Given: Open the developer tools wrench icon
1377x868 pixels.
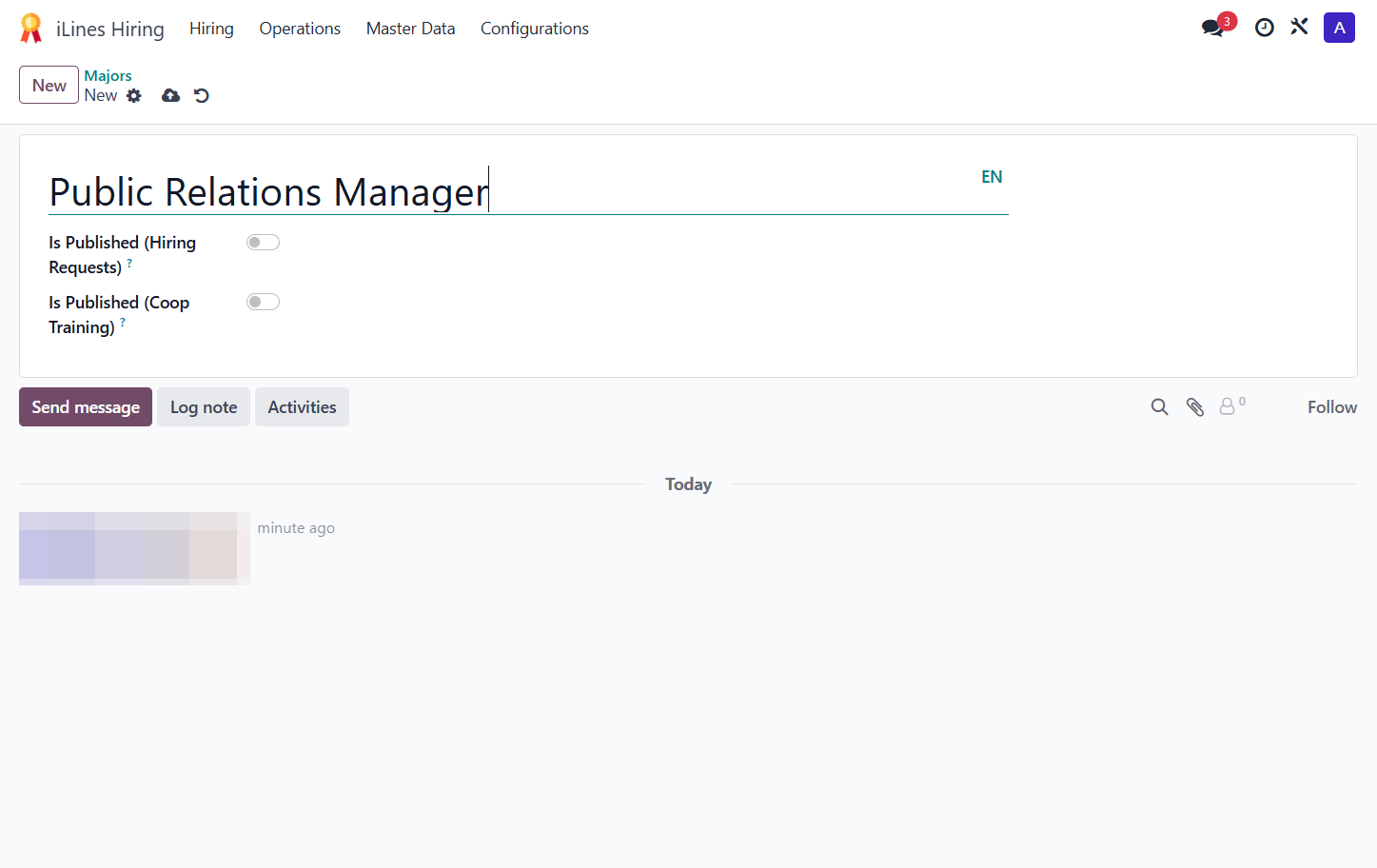Looking at the screenshot, I should pos(1299,27).
